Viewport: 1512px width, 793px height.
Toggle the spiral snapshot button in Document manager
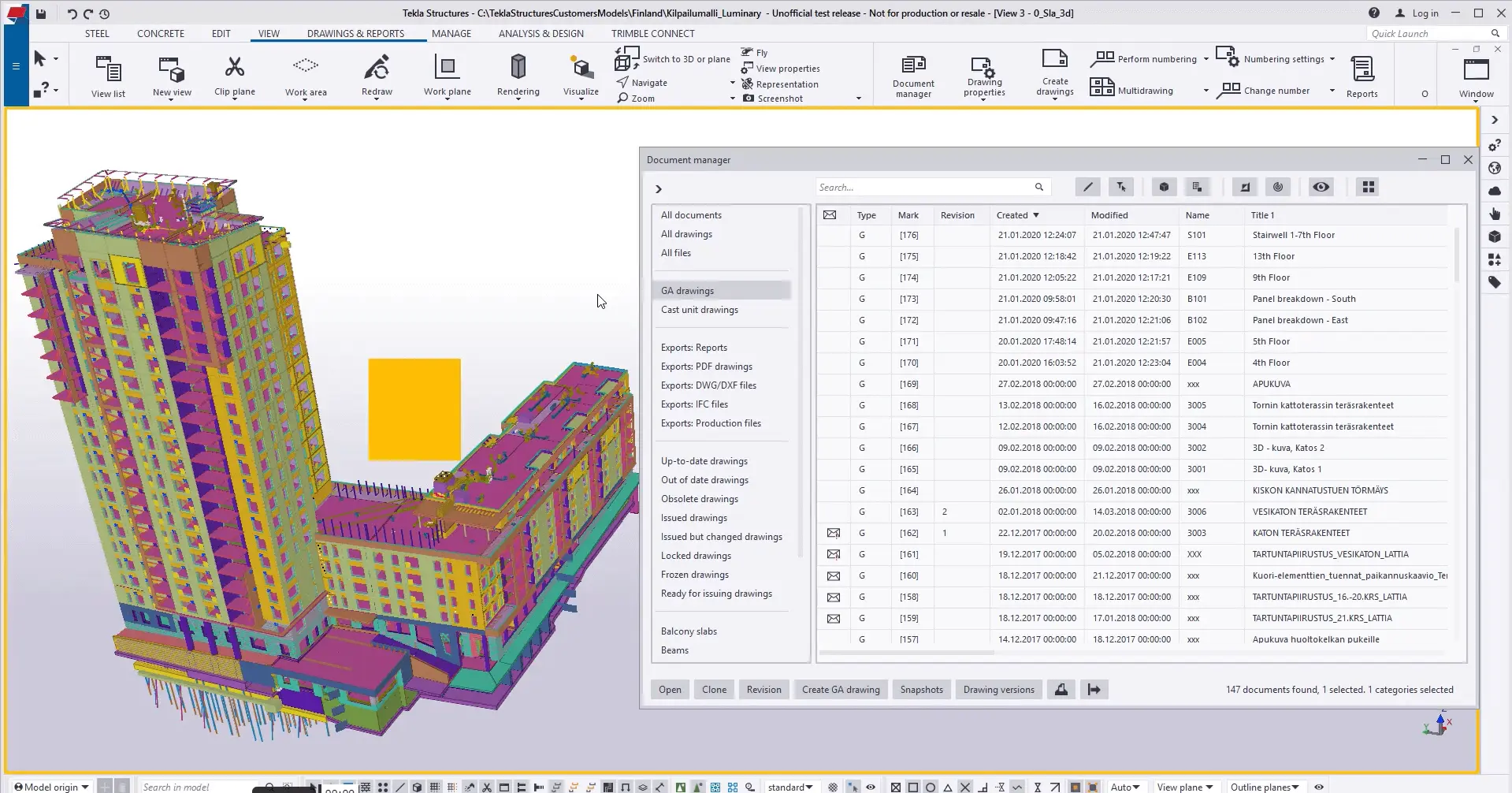pos(1278,187)
